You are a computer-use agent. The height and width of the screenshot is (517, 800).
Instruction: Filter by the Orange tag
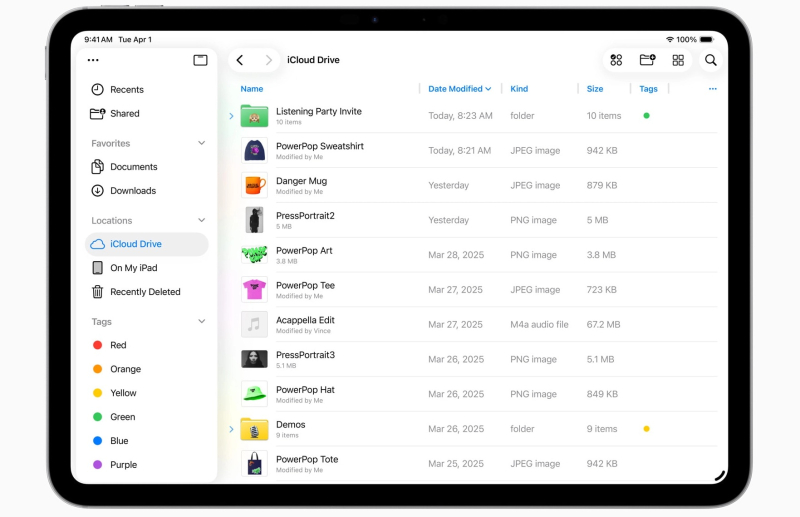[x=125, y=370]
